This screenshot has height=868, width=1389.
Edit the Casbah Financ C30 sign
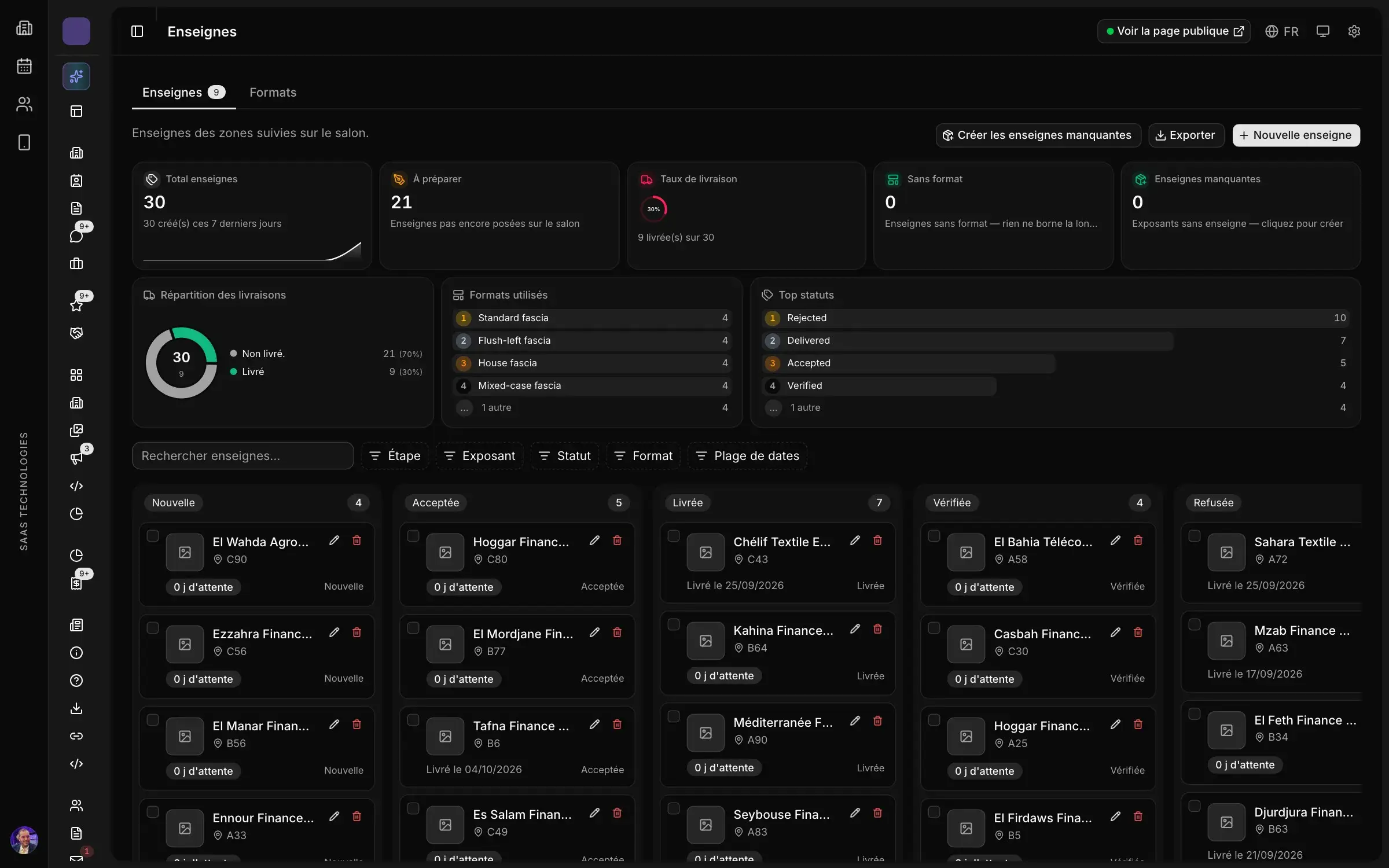tap(1115, 632)
